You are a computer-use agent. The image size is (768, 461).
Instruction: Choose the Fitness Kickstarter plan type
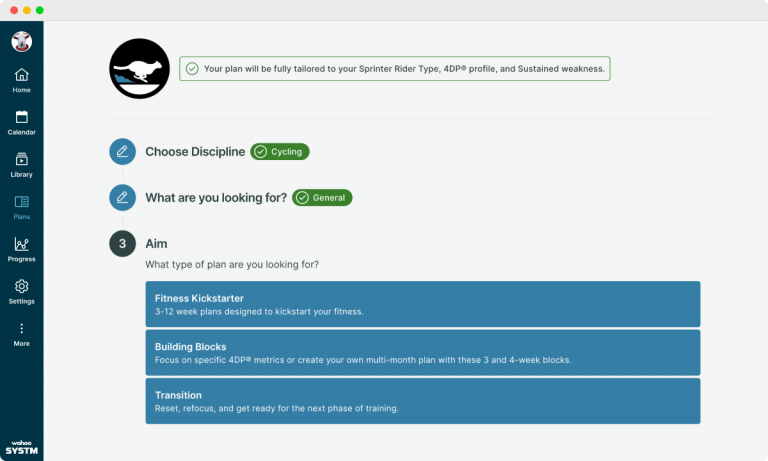coord(423,304)
